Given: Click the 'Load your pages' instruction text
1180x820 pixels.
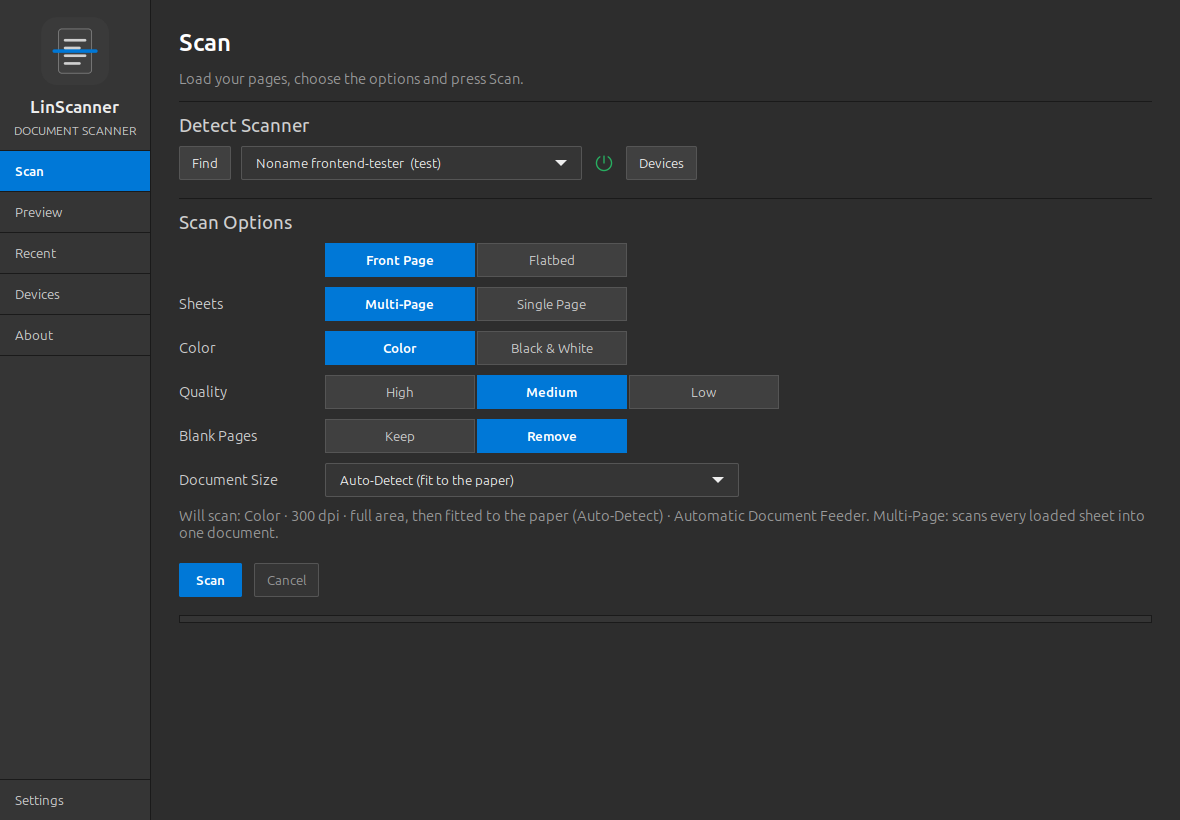Looking at the screenshot, I should pos(351,79).
